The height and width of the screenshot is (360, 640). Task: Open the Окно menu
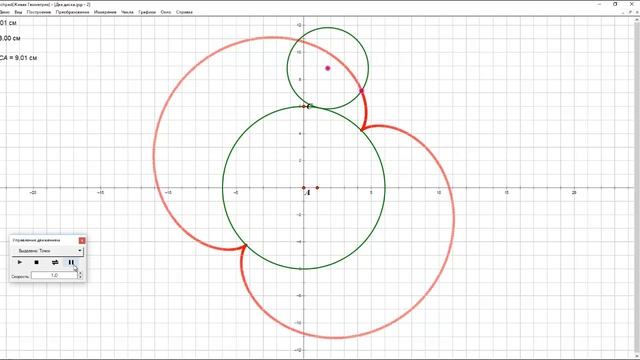(166, 12)
